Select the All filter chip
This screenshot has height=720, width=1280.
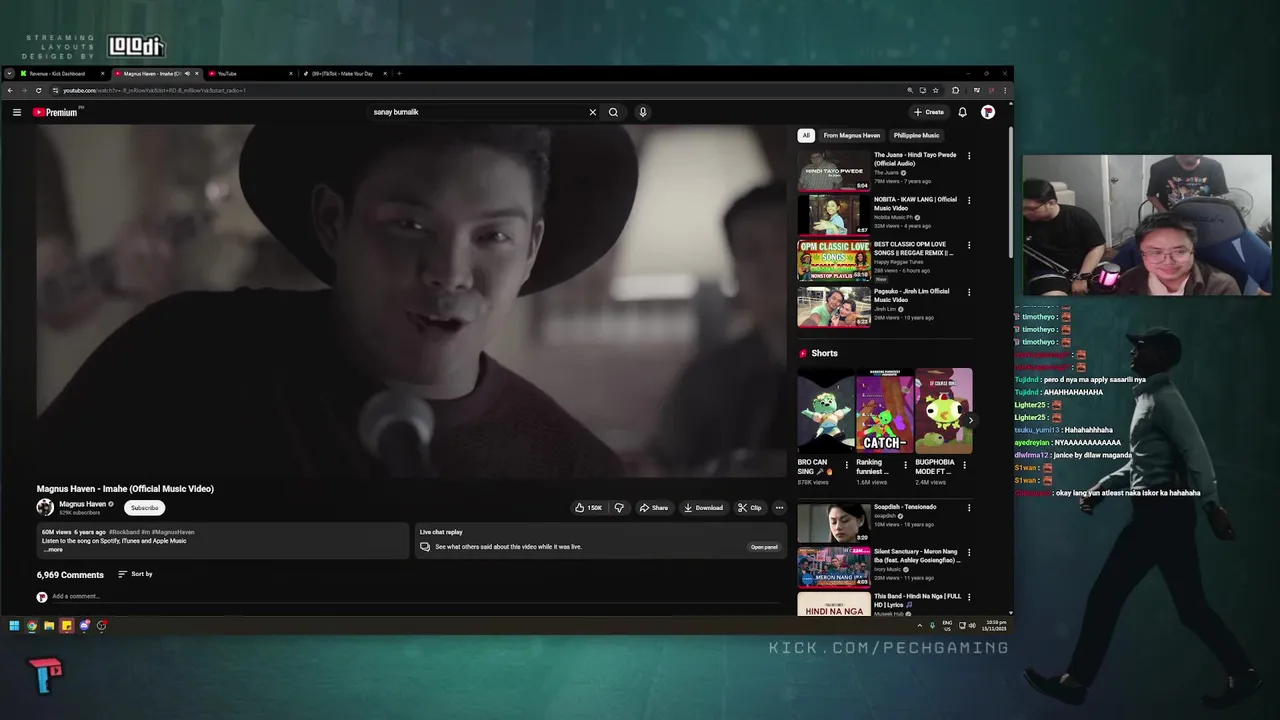coord(806,135)
